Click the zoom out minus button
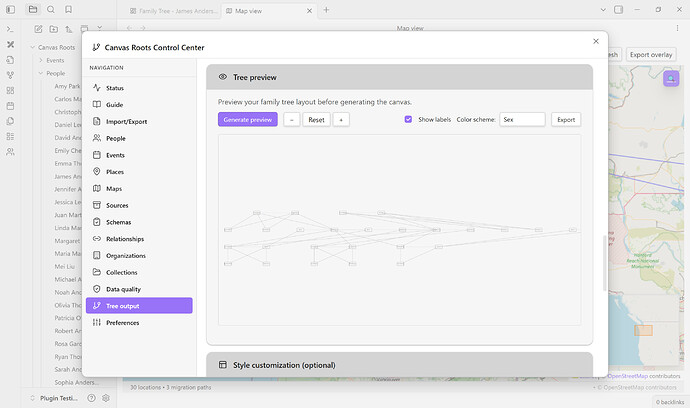Screen dimensions: 690x408 tap(291, 119)
